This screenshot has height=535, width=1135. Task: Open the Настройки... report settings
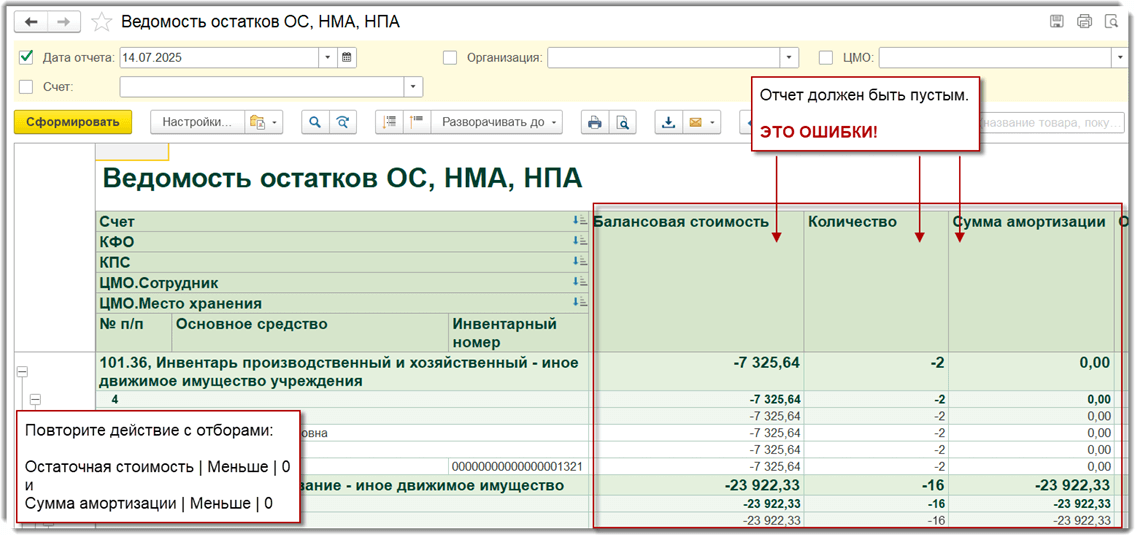(197, 122)
